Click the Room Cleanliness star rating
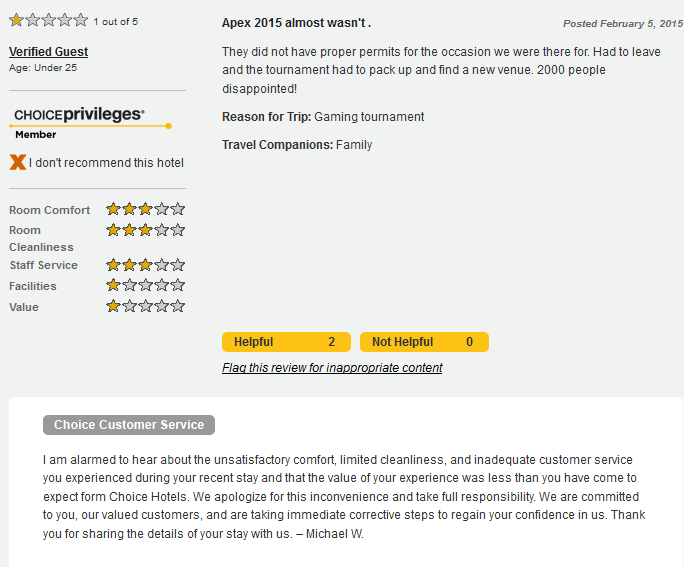Screen dimensions: 684x567 pos(146,230)
